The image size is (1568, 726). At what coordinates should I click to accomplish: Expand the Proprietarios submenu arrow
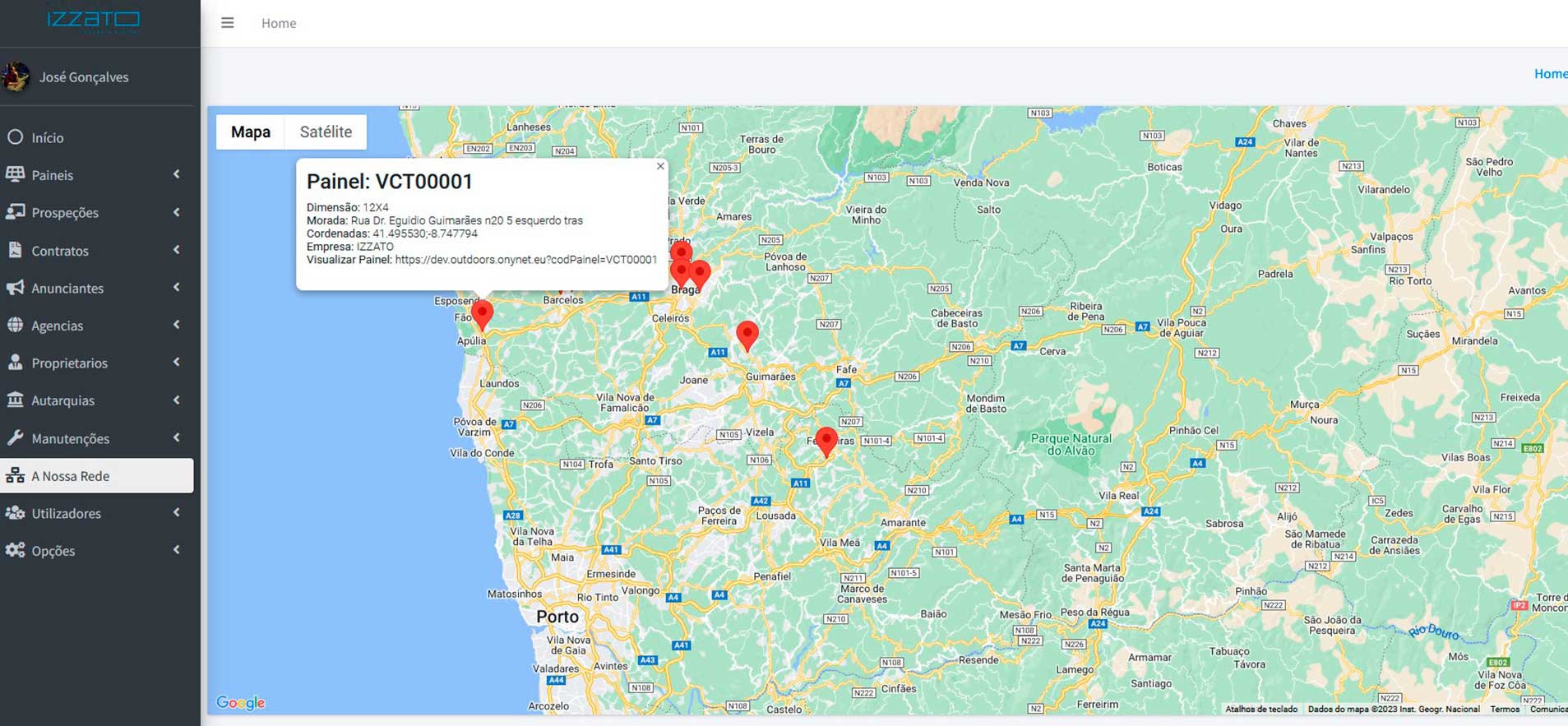point(176,363)
